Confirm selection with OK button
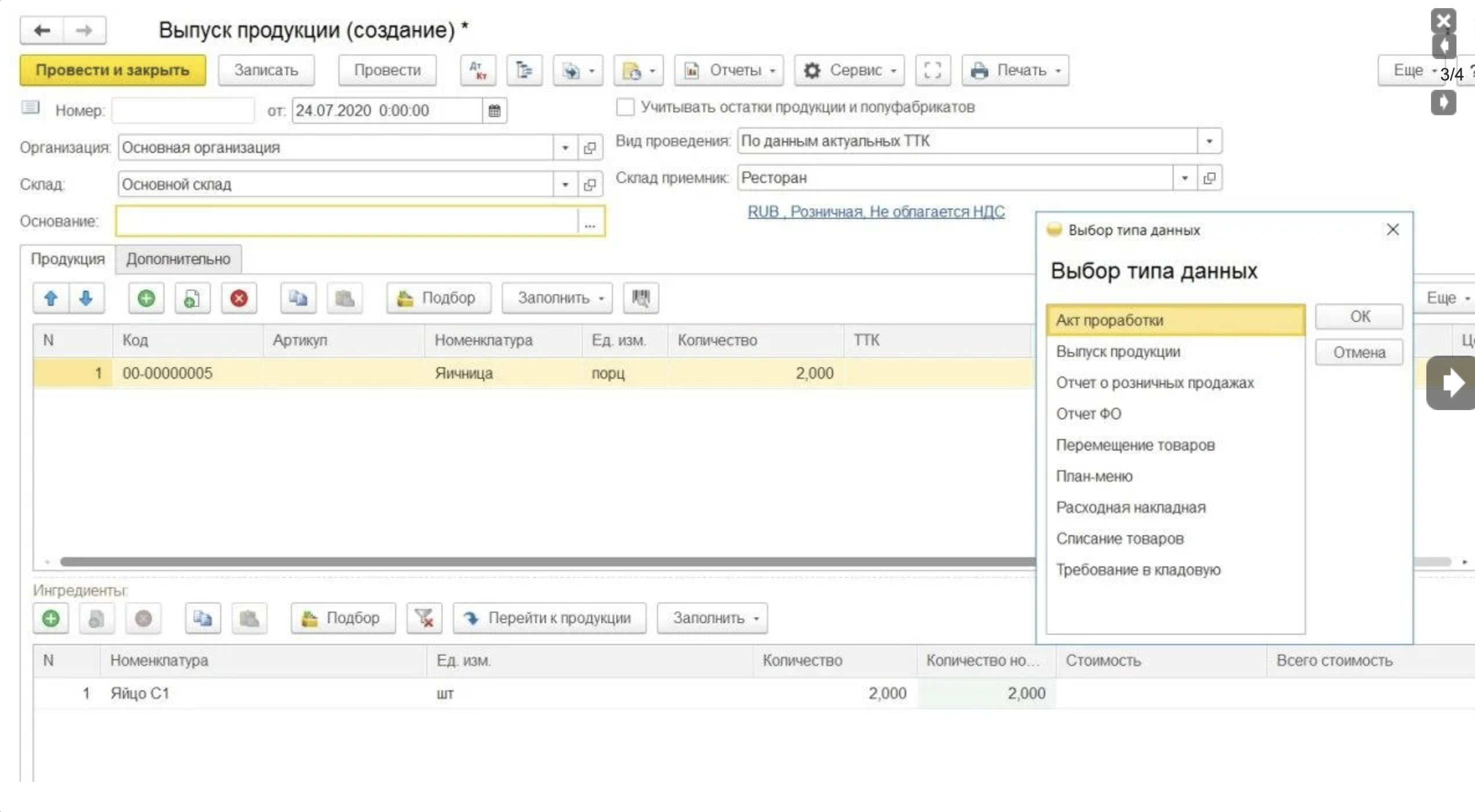 [1359, 317]
